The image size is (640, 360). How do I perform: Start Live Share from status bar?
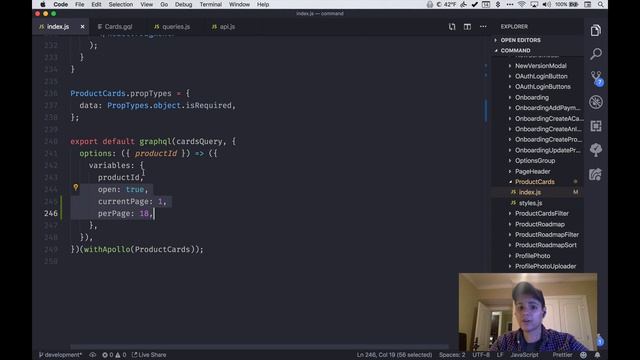coord(149,355)
